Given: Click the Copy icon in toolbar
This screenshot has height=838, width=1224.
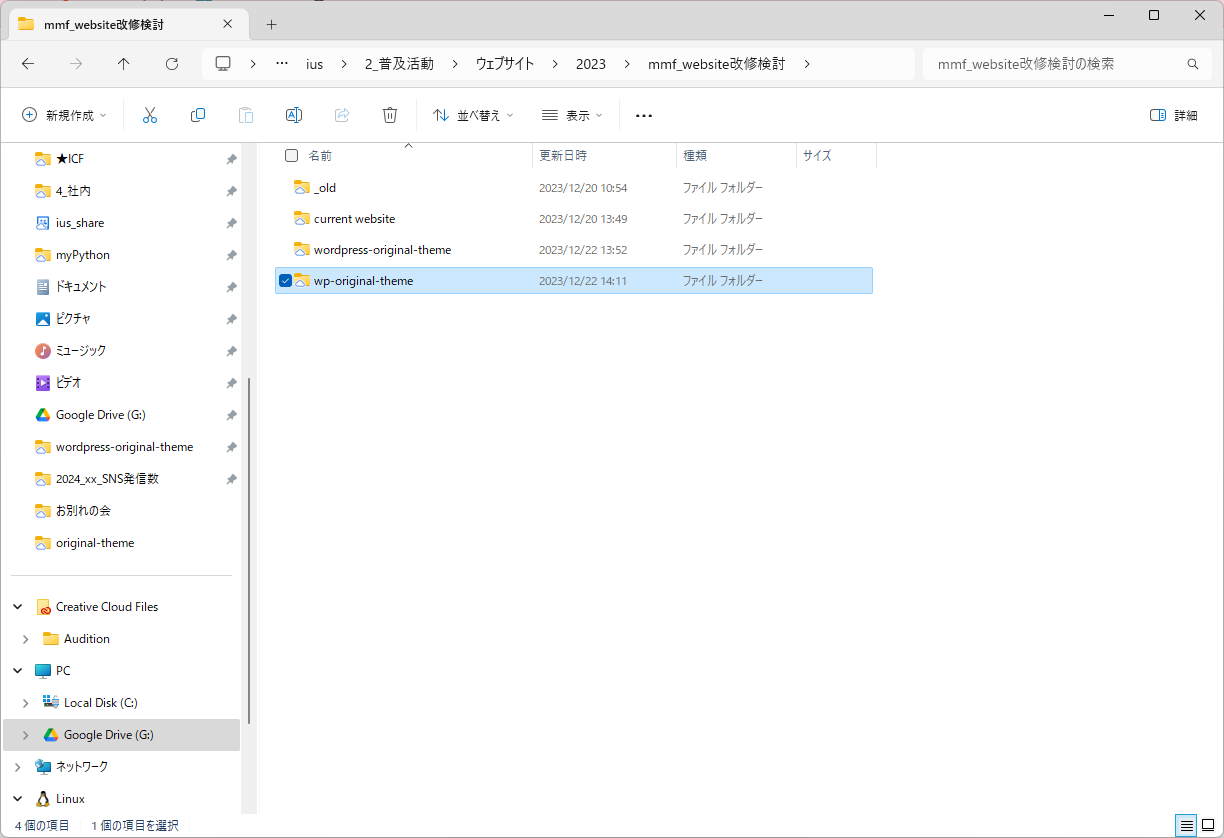Looking at the screenshot, I should [198, 115].
